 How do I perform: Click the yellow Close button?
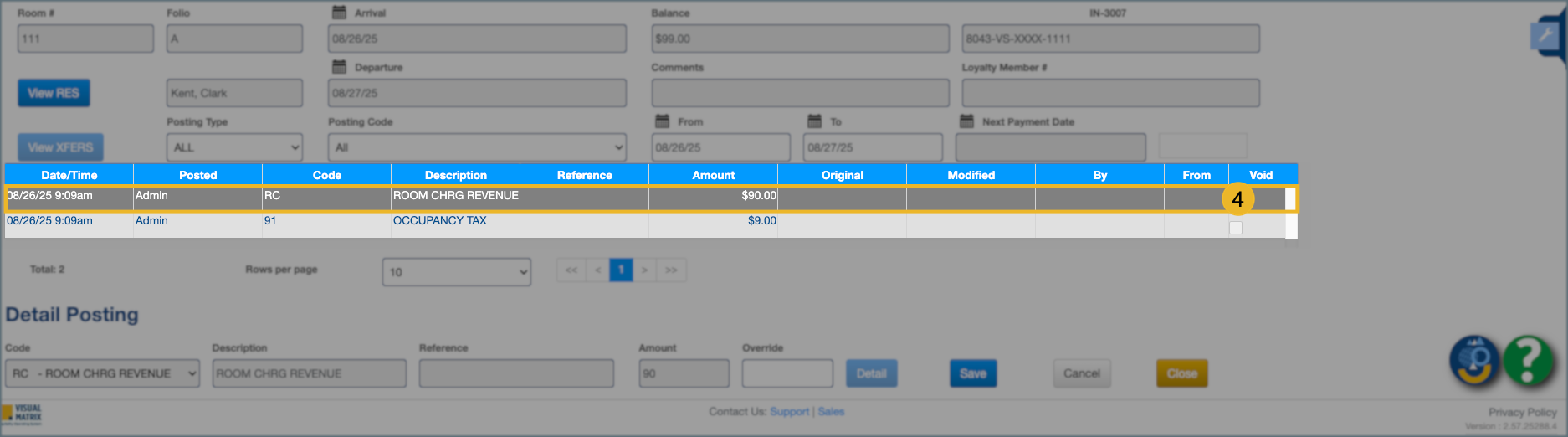(x=1181, y=373)
